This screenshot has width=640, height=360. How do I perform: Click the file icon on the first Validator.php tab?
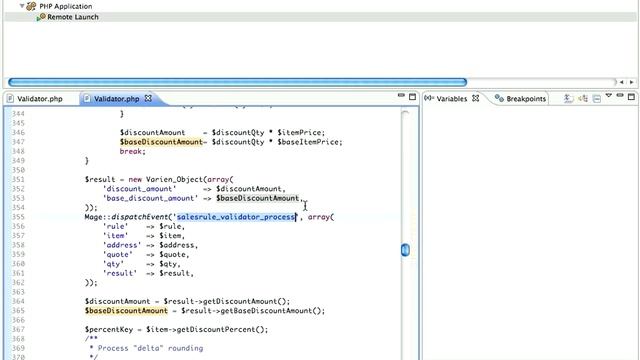(11, 99)
